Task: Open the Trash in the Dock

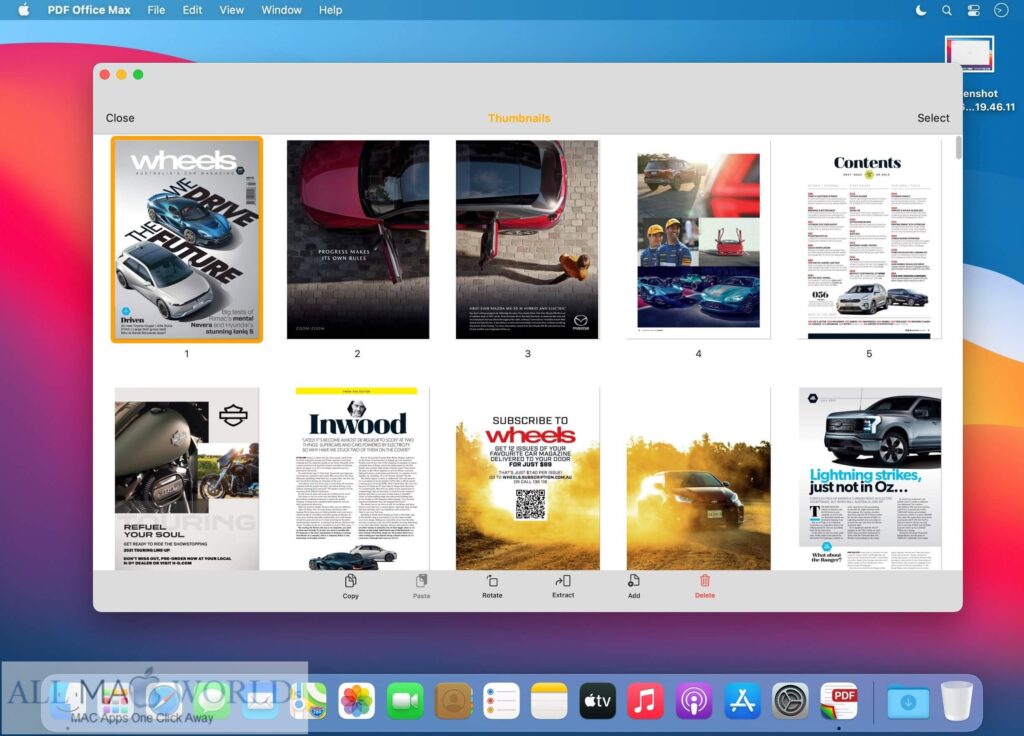Action: click(957, 701)
